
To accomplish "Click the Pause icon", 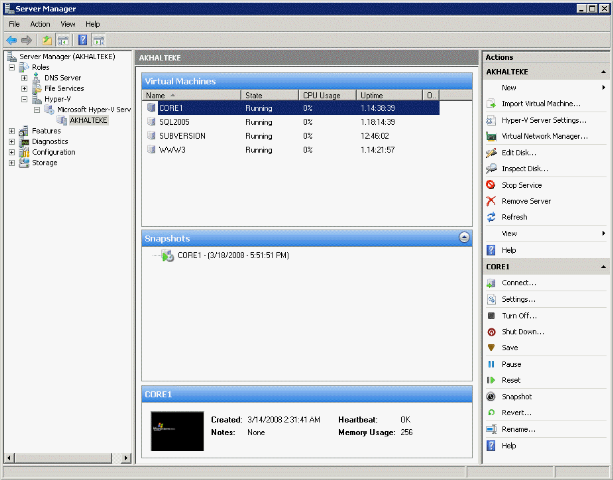I will point(491,364).
